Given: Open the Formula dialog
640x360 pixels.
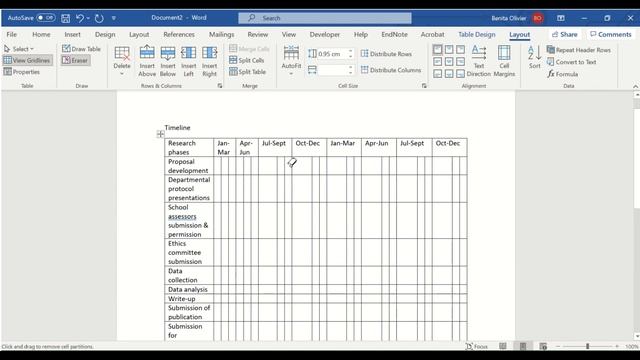Looking at the screenshot, I should pyautogui.click(x=563, y=74).
